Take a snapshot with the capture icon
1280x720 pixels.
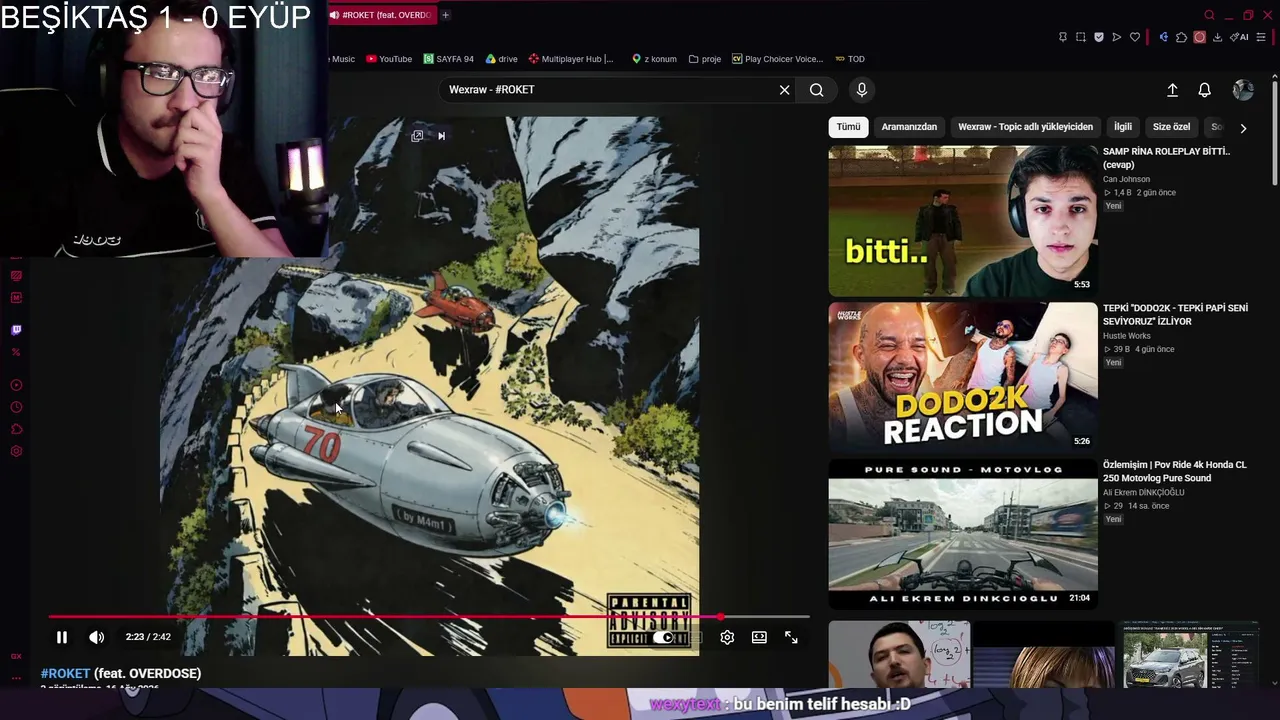[1081, 37]
